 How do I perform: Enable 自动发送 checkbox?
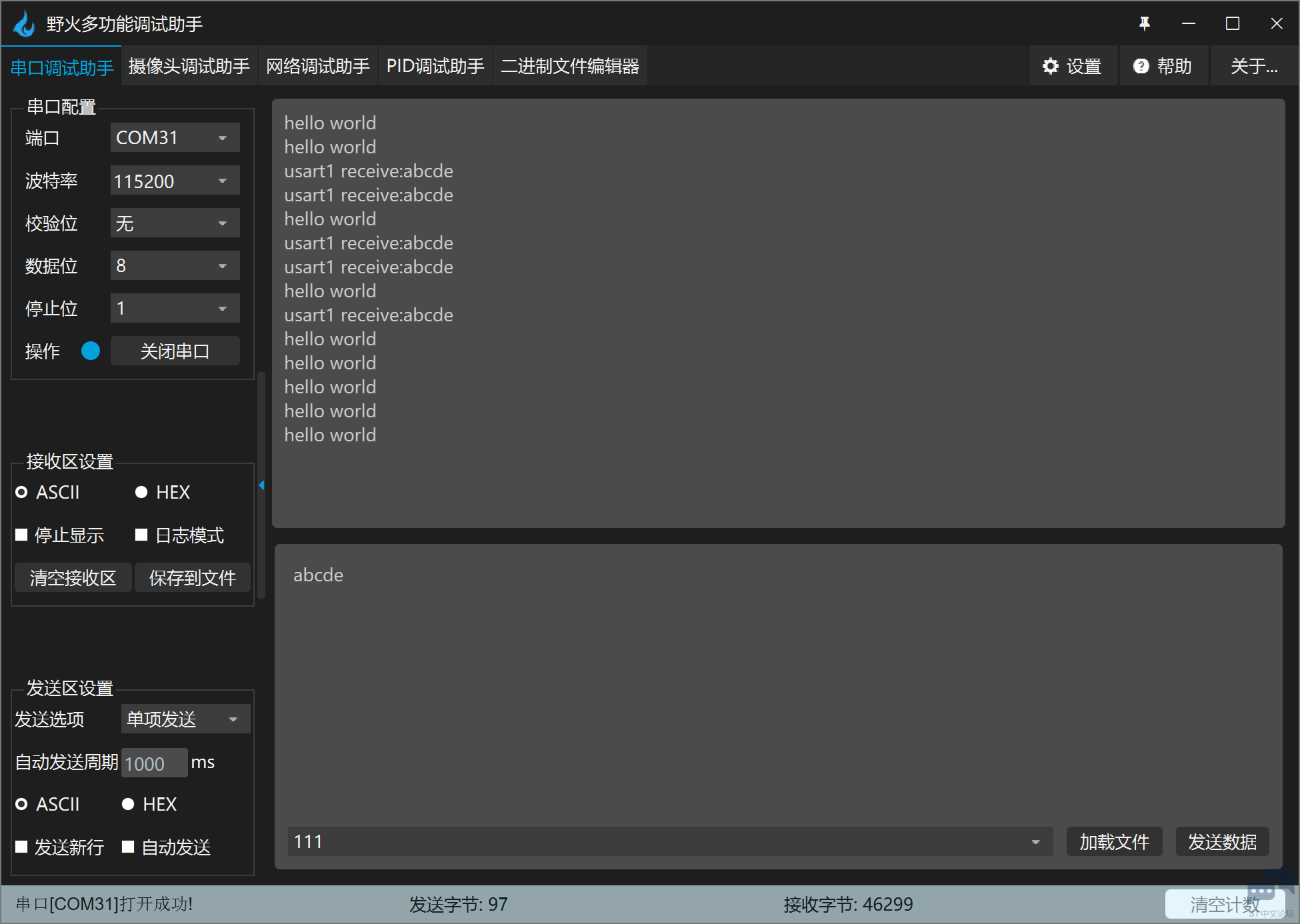128,847
